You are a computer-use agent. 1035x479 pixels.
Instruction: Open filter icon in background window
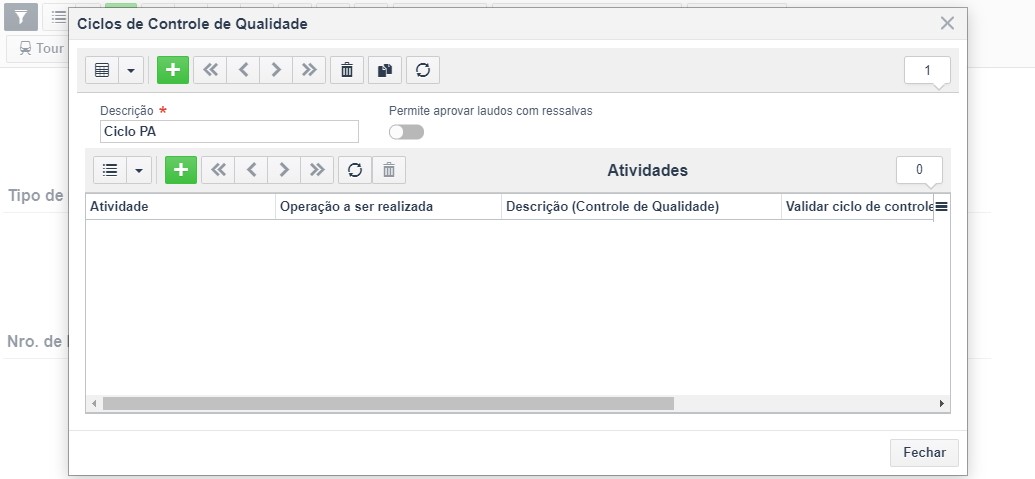click(21, 16)
